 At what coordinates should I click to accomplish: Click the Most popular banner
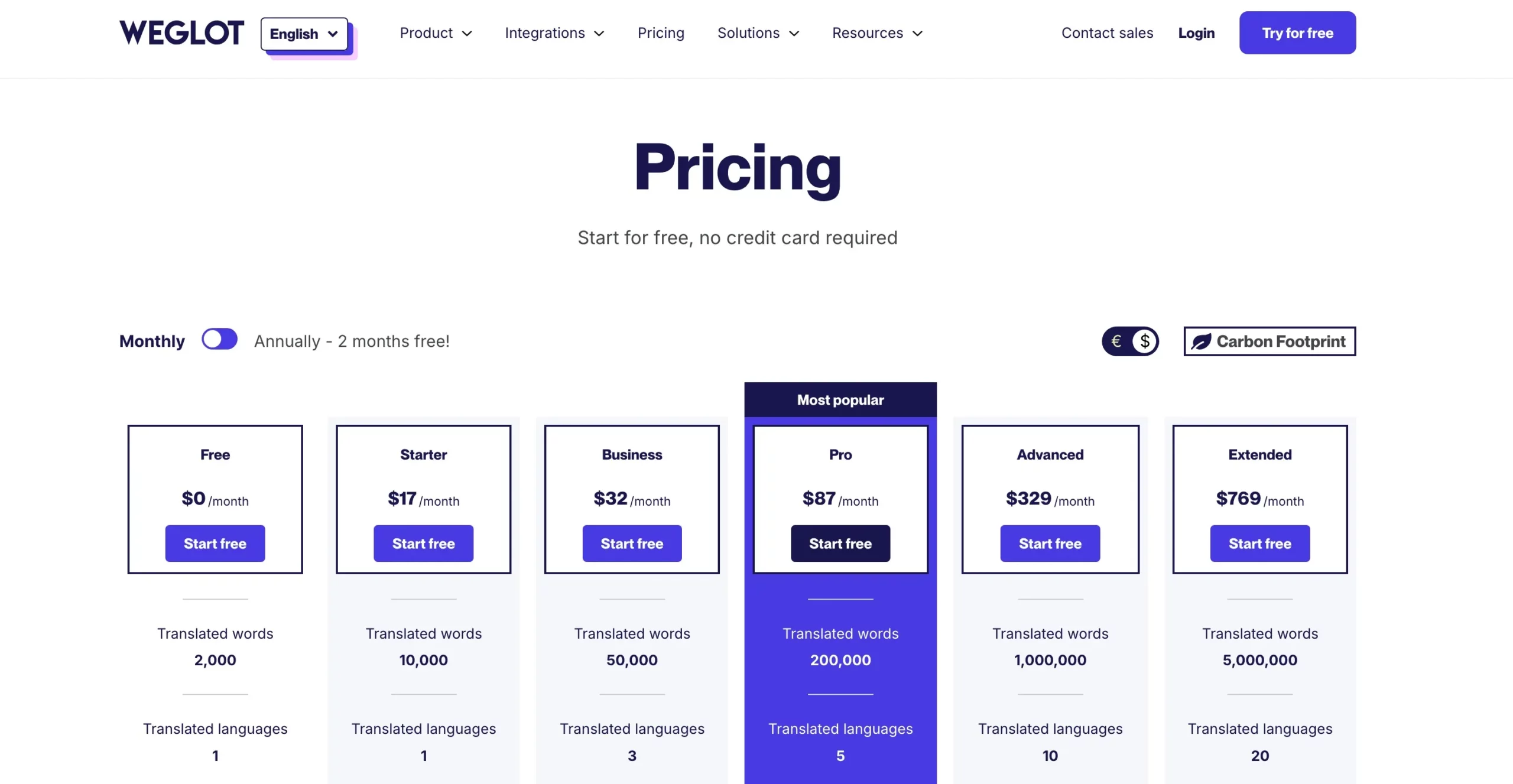840,400
